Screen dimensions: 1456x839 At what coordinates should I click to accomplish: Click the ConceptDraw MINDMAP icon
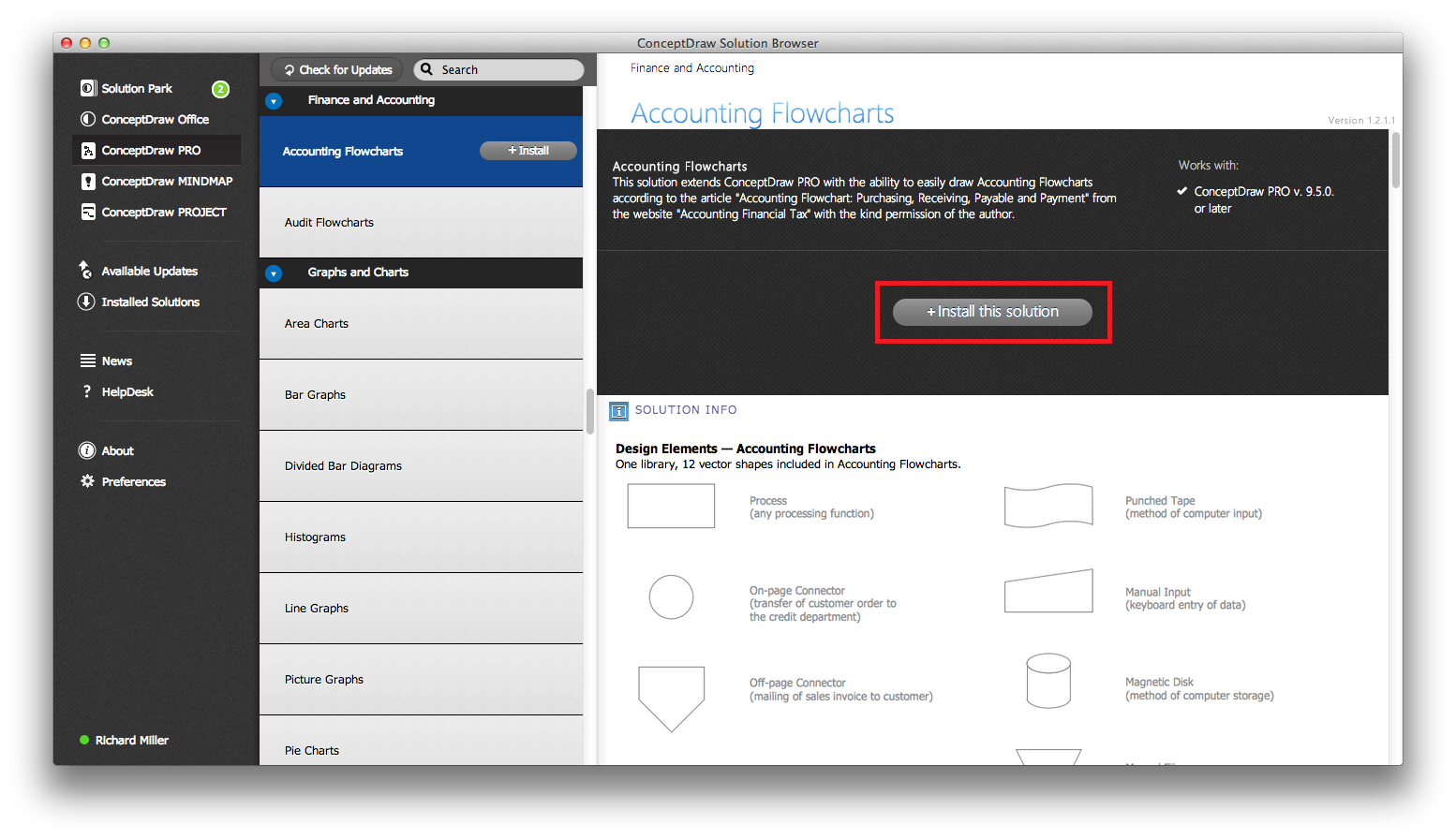[x=88, y=181]
